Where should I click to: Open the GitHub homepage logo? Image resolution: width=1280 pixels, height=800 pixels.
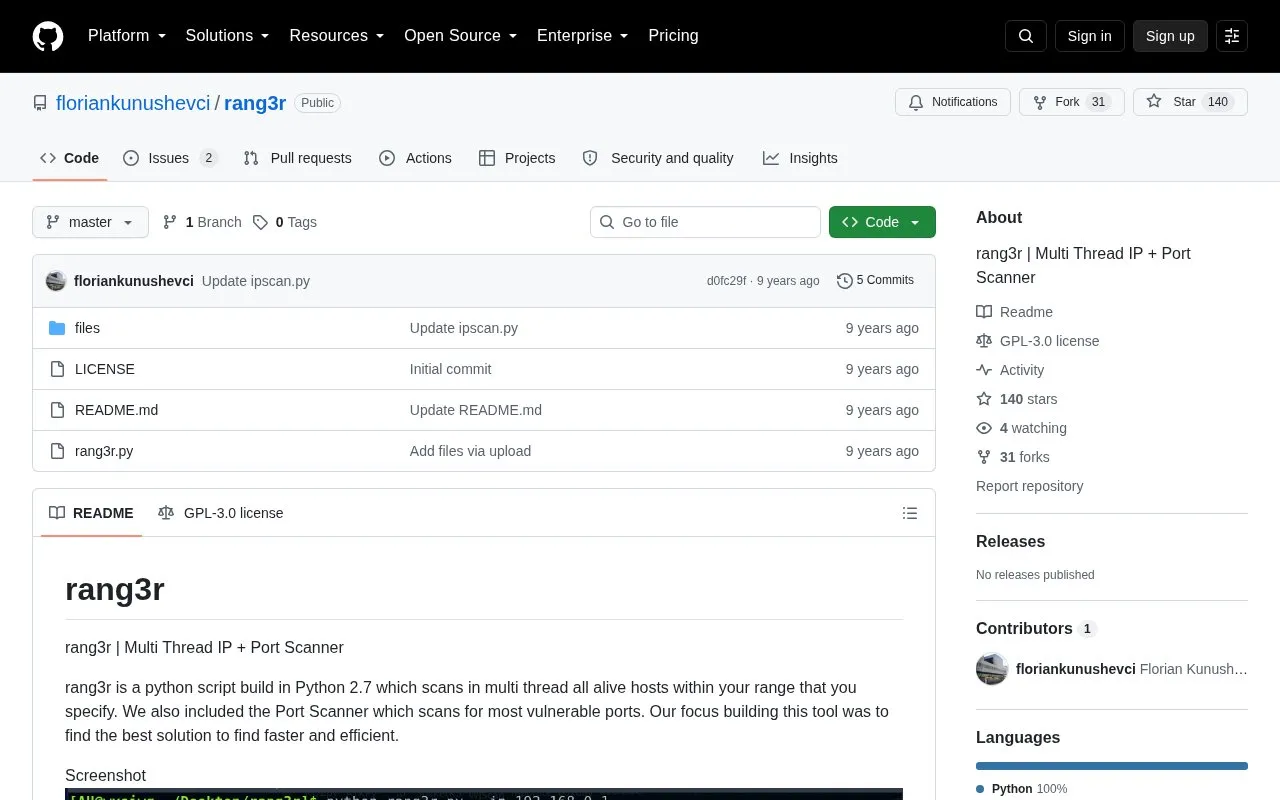point(48,36)
